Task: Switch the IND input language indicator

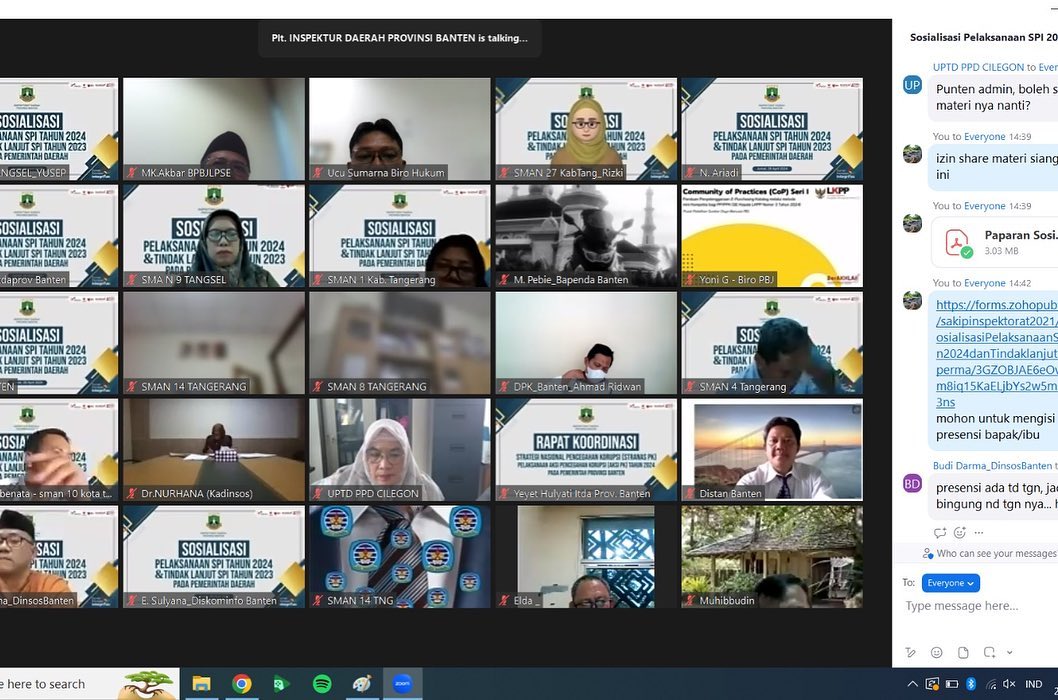Action: 1033,684
